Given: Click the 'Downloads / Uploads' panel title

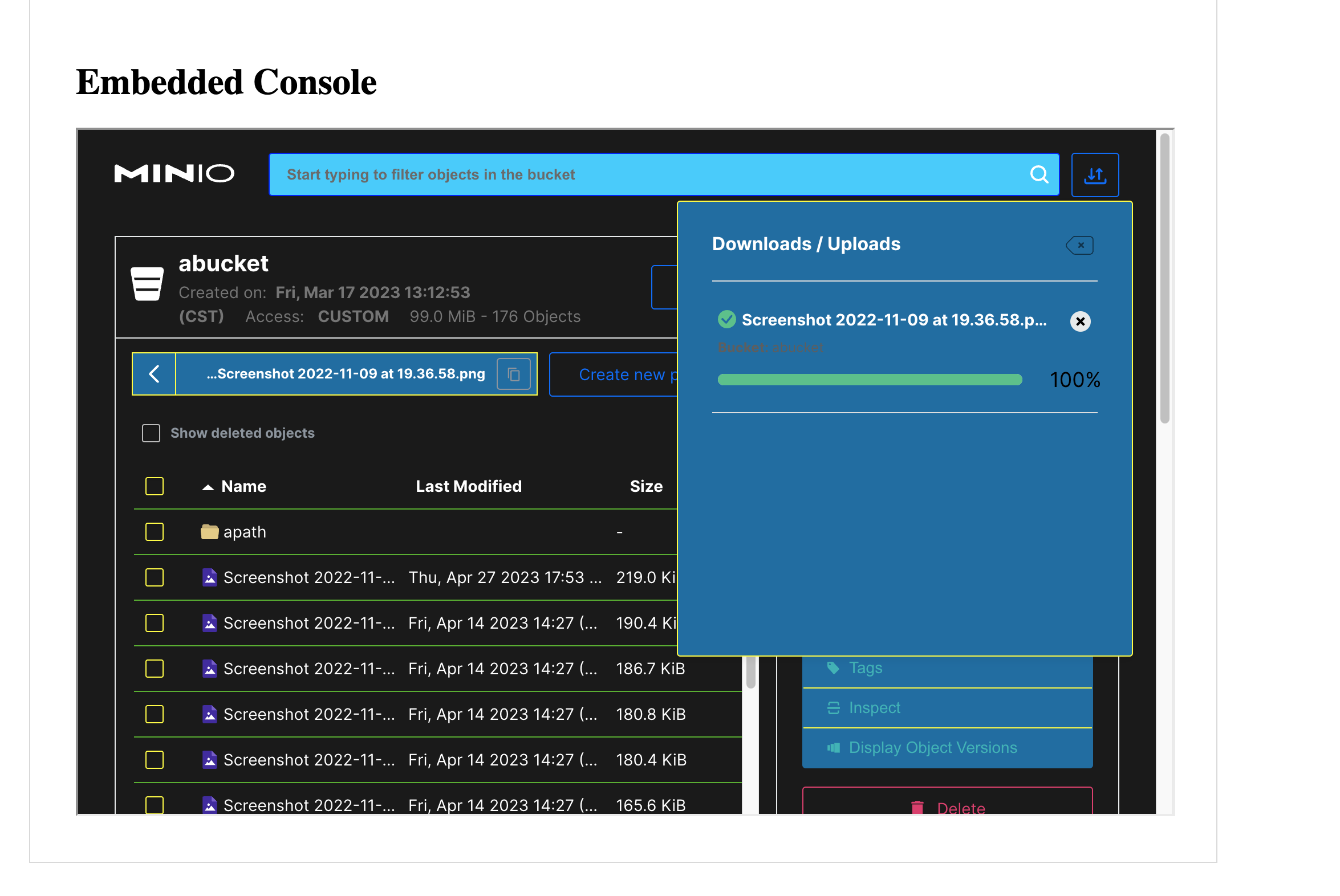Looking at the screenshot, I should click(806, 244).
